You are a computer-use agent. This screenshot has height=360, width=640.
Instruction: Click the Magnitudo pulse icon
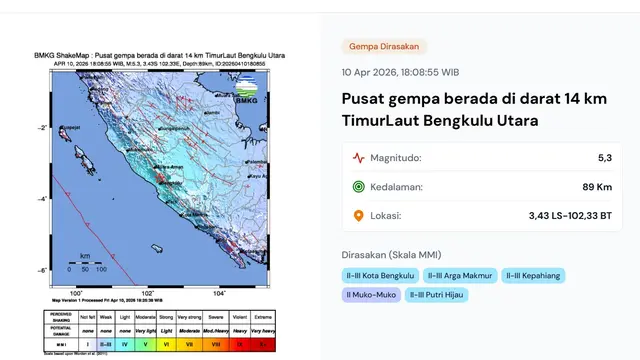[358, 158]
